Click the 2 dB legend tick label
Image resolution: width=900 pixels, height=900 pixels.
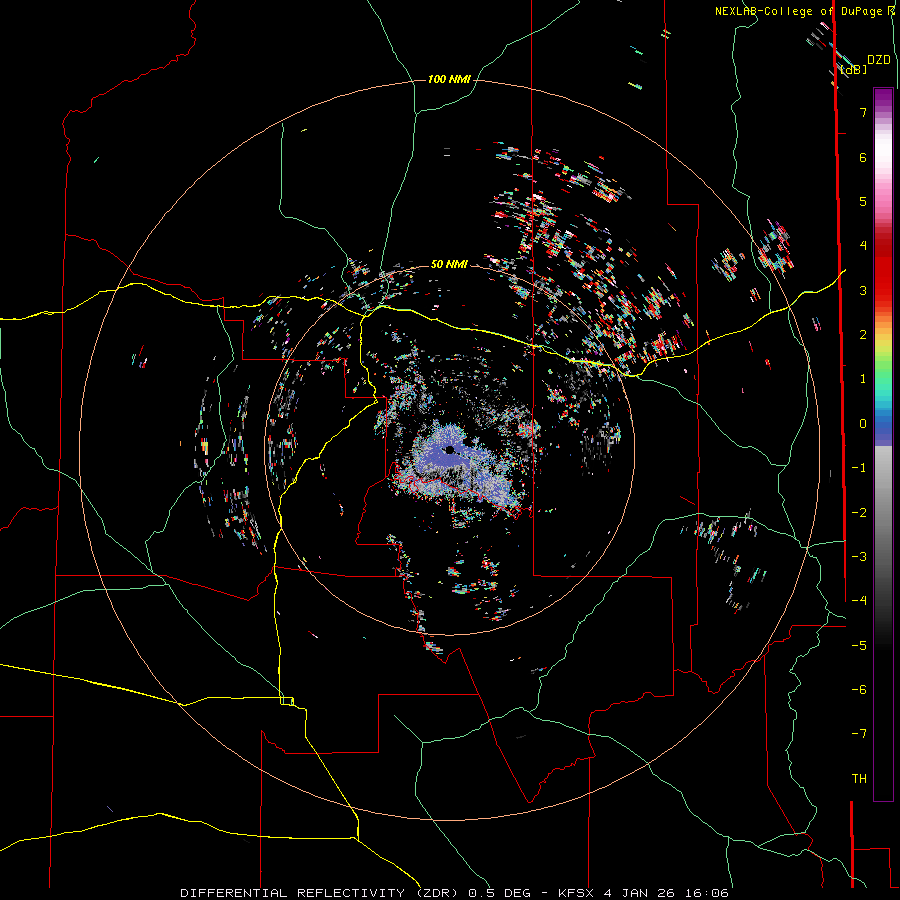(863, 335)
